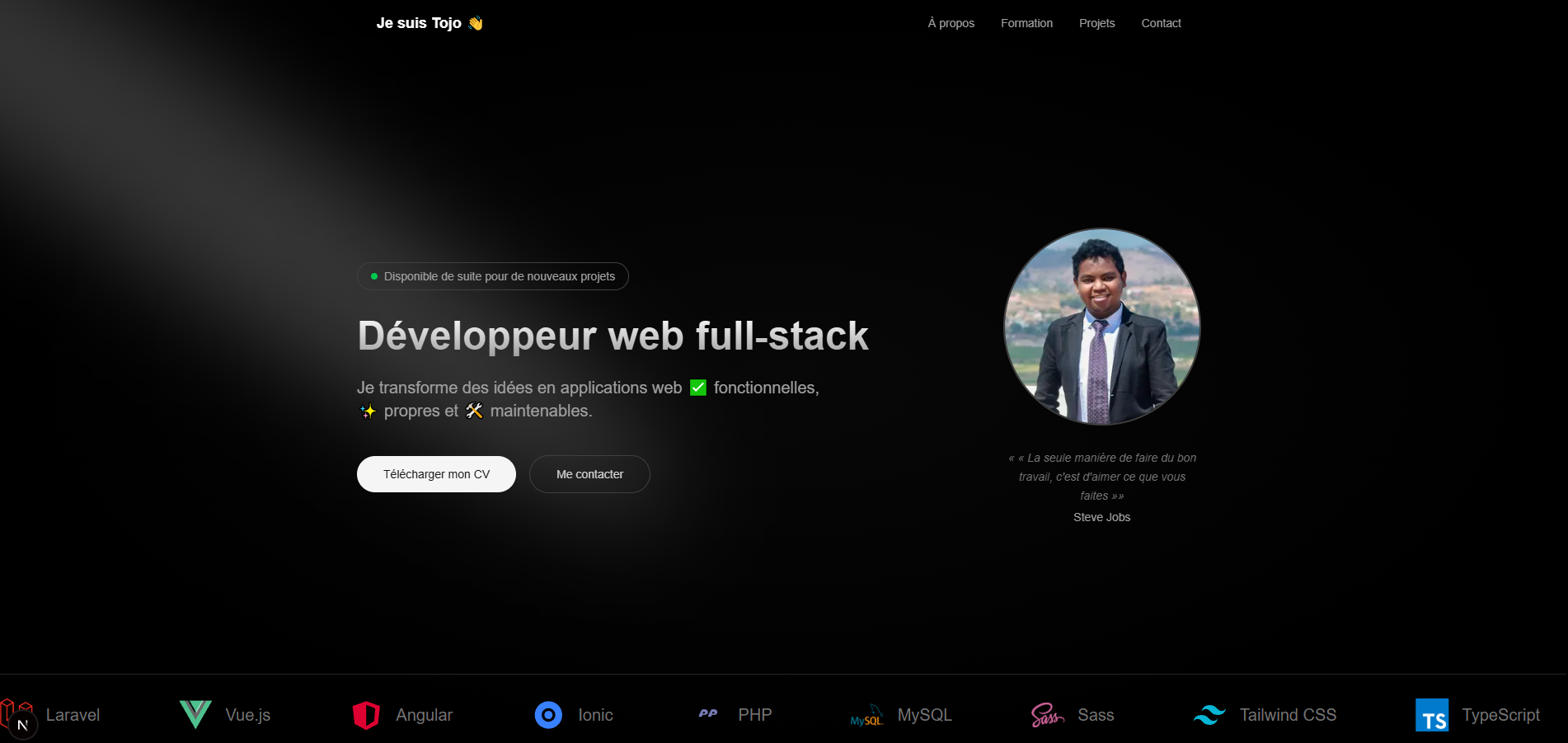Click the Steve Jobs attribution text
This screenshot has height=743, width=1568.
pos(1102,517)
